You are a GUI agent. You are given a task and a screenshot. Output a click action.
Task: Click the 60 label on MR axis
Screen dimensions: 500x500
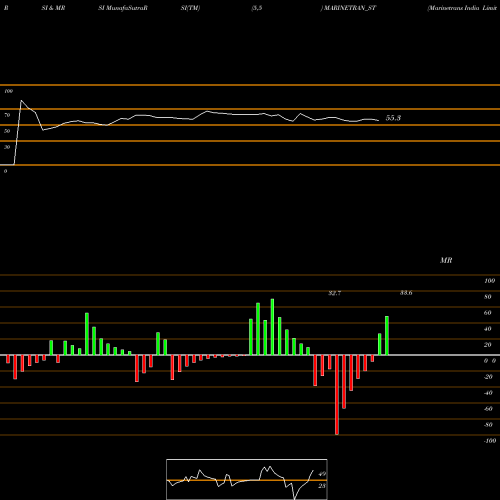(488, 313)
